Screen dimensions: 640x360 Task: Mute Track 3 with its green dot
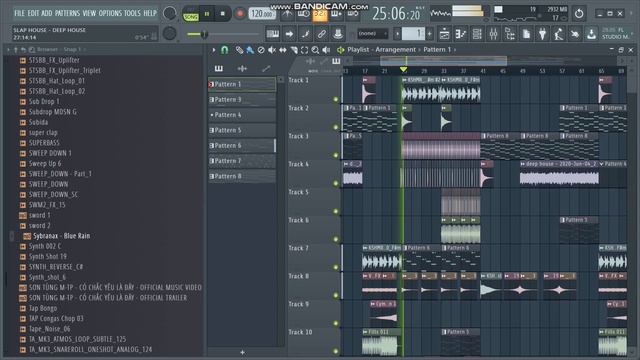click(336, 155)
